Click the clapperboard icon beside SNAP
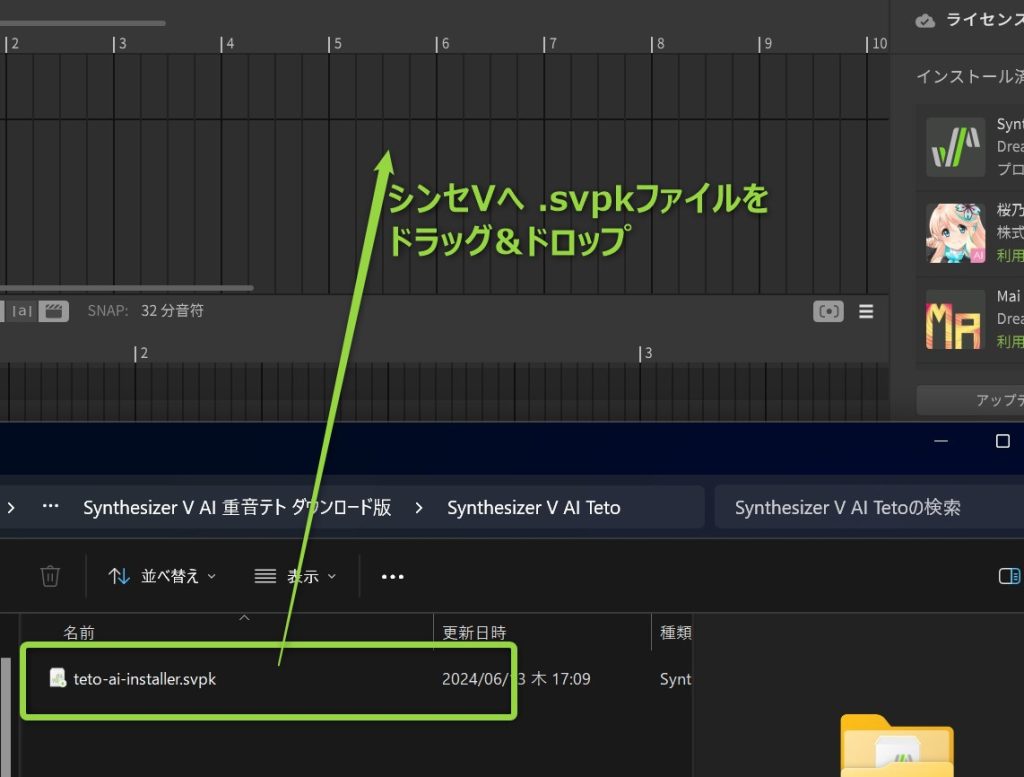Image resolution: width=1024 pixels, height=777 pixels. (x=54, y=311)
